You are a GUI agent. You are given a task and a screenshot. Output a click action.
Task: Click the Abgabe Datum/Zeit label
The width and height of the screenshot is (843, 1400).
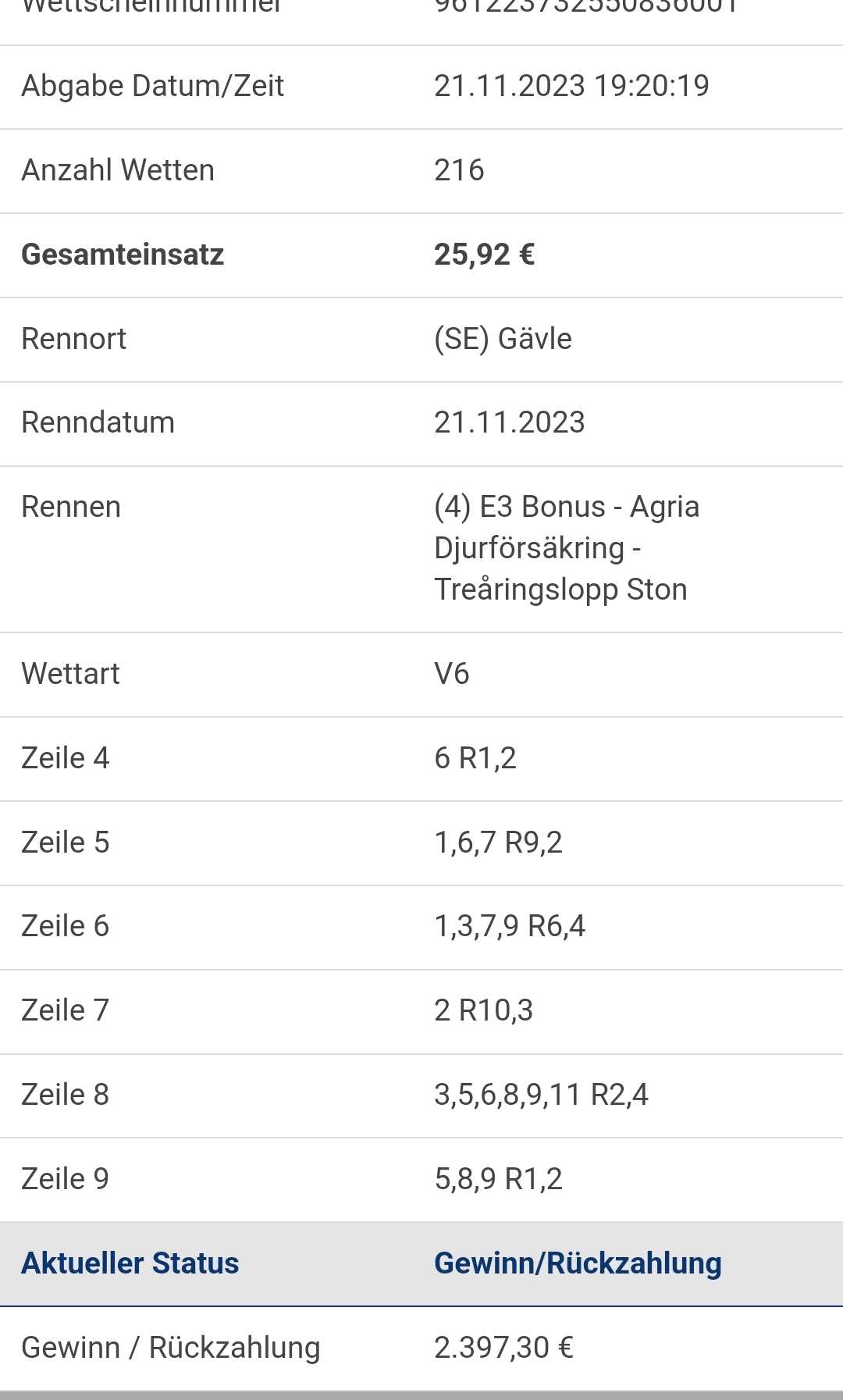tap(152, 86)
